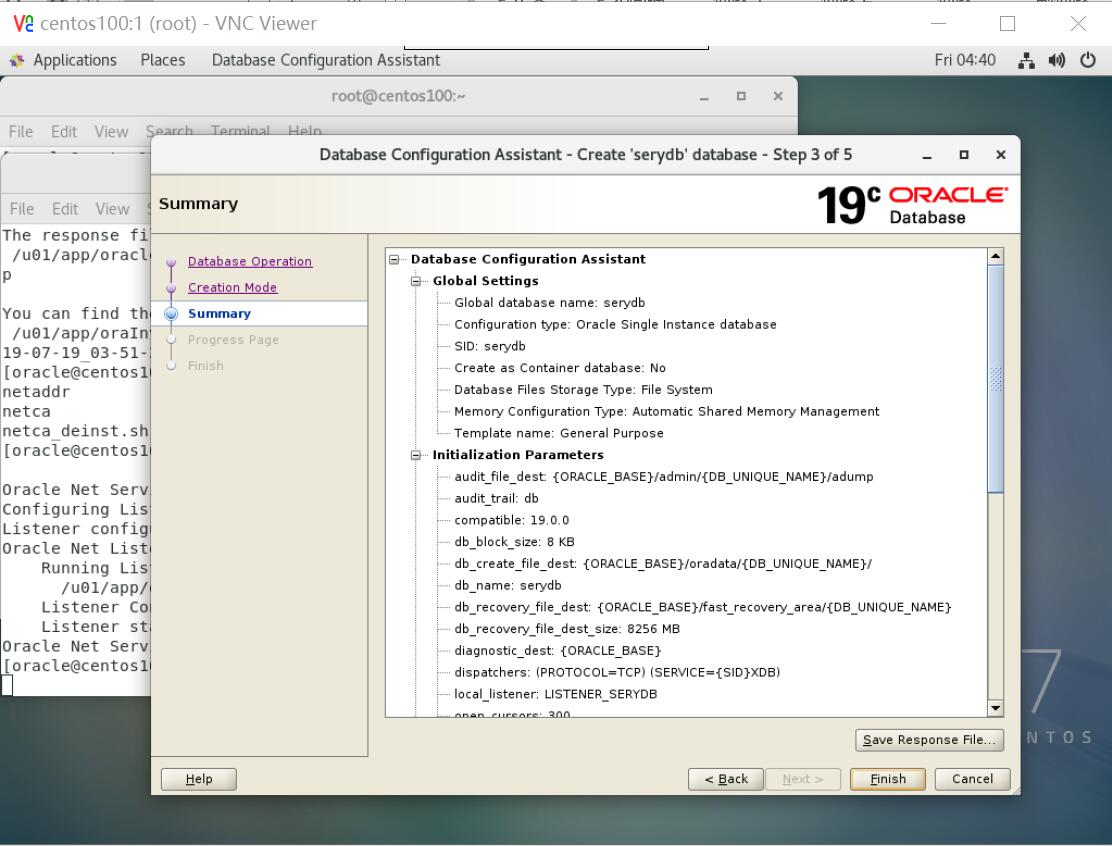Screen dimensions: 1112x846
Task: Select the 'db_name: serydb' row
Action: click(508, 586)
